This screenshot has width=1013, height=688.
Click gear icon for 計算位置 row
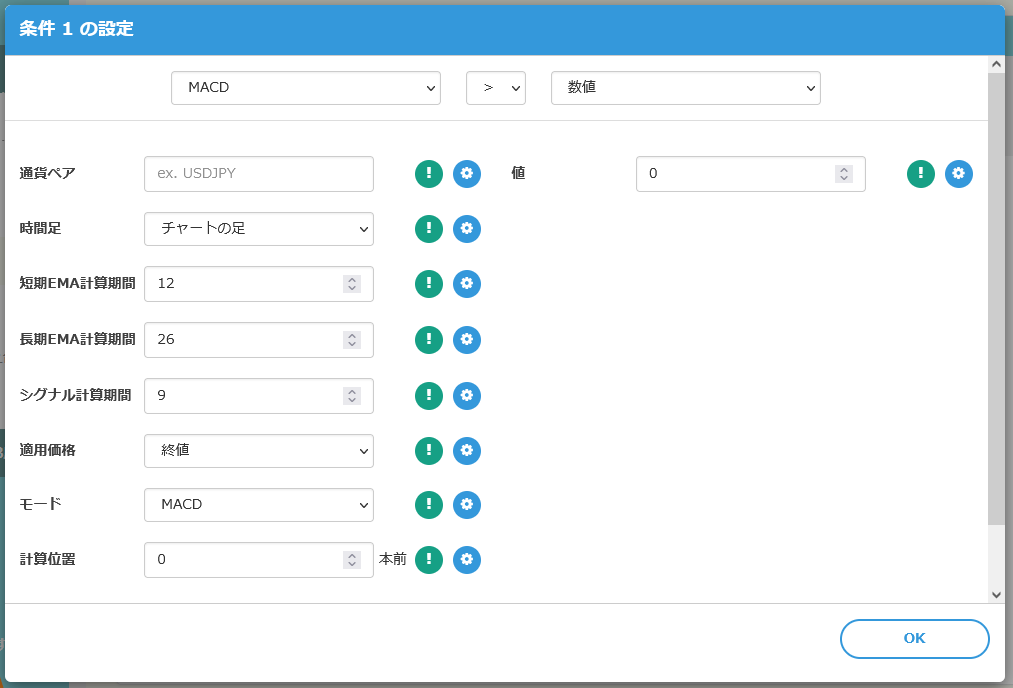[x=467, y=560]
